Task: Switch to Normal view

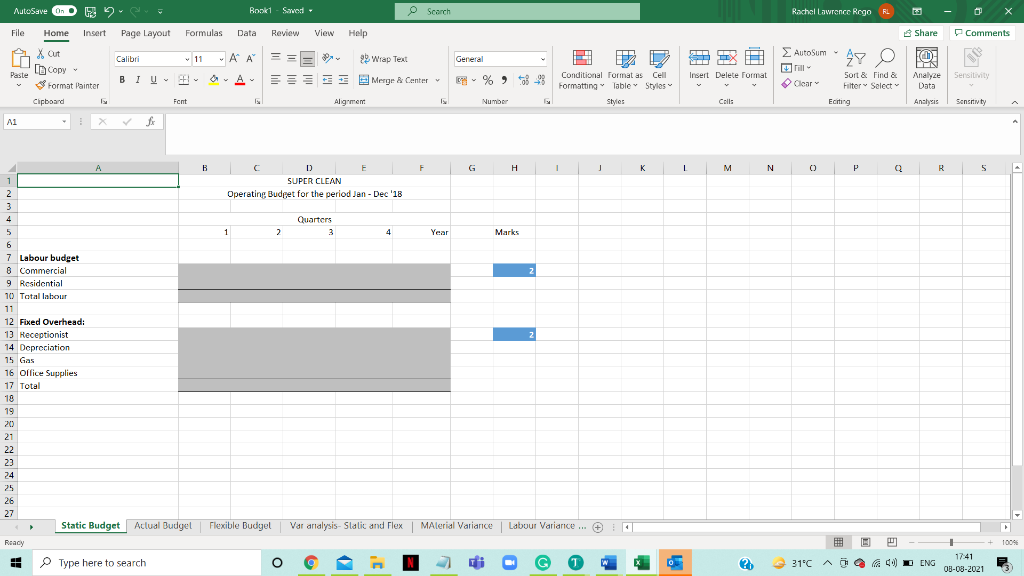Action: point(839,542)
